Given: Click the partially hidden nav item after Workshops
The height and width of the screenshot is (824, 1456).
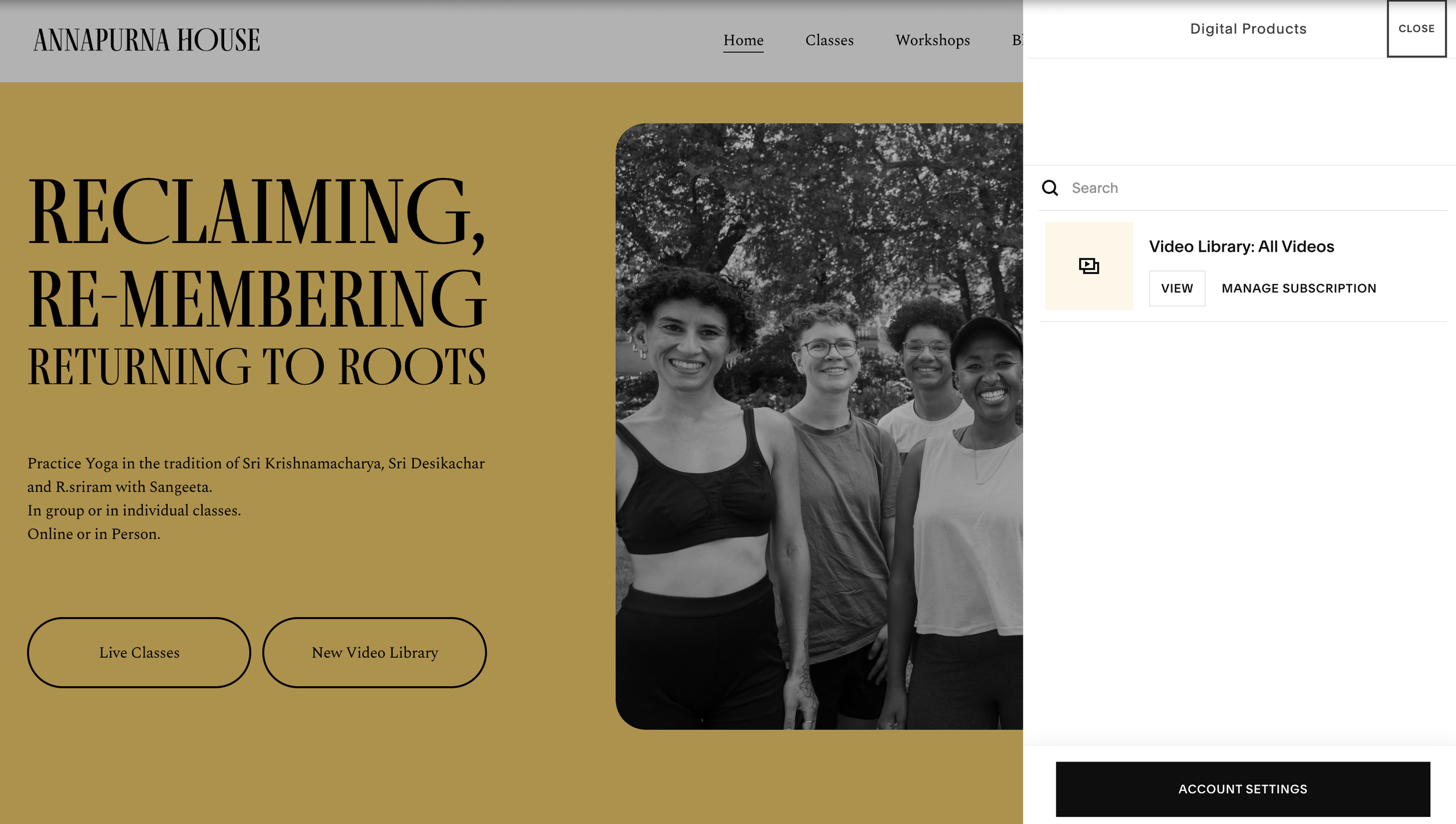Looking at the screenshot, I should [x=1017, y=40].
